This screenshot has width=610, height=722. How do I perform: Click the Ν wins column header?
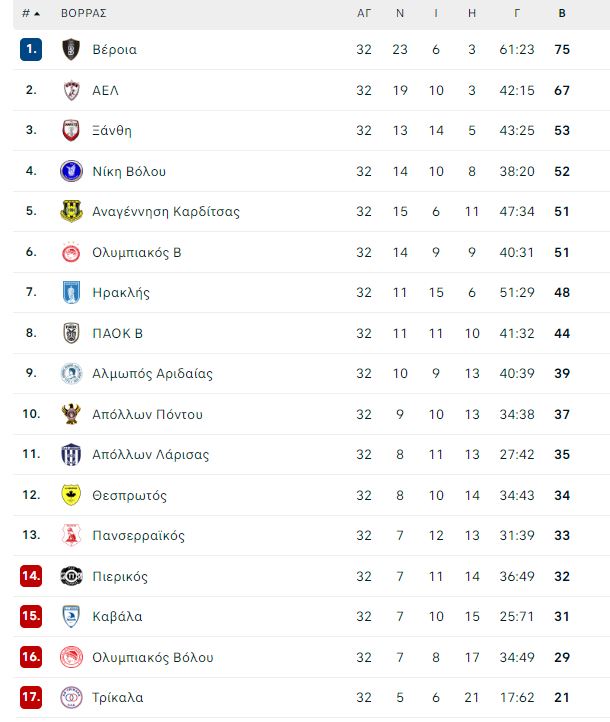click(400, 13)
